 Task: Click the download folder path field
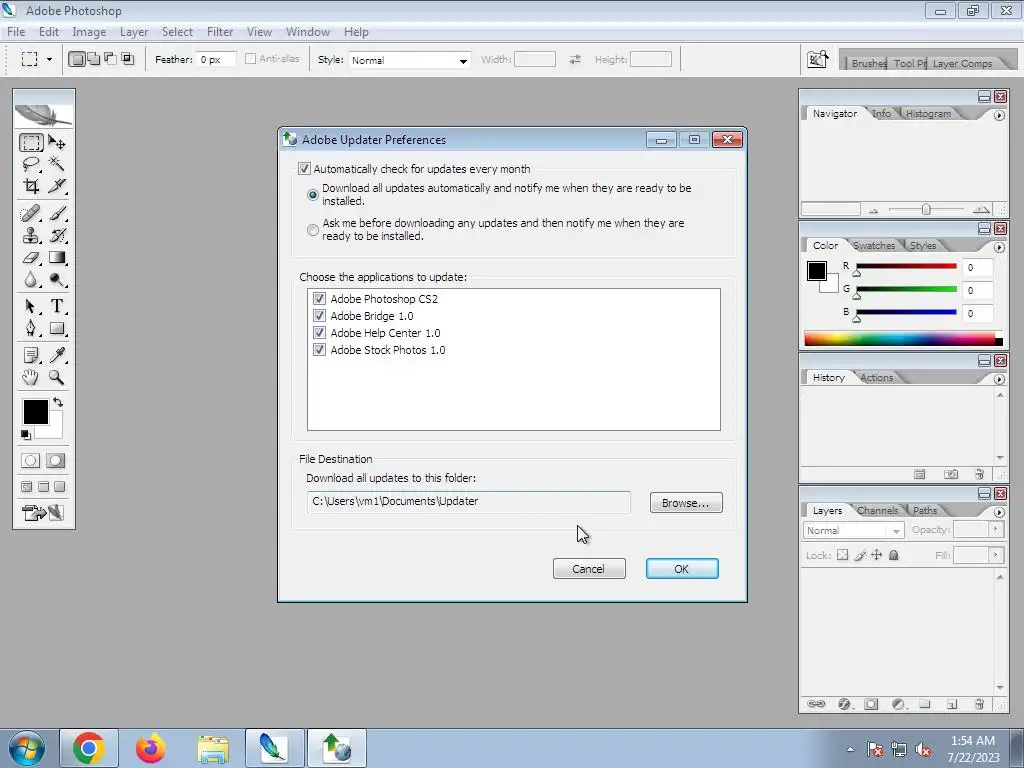tap(468, 502)
